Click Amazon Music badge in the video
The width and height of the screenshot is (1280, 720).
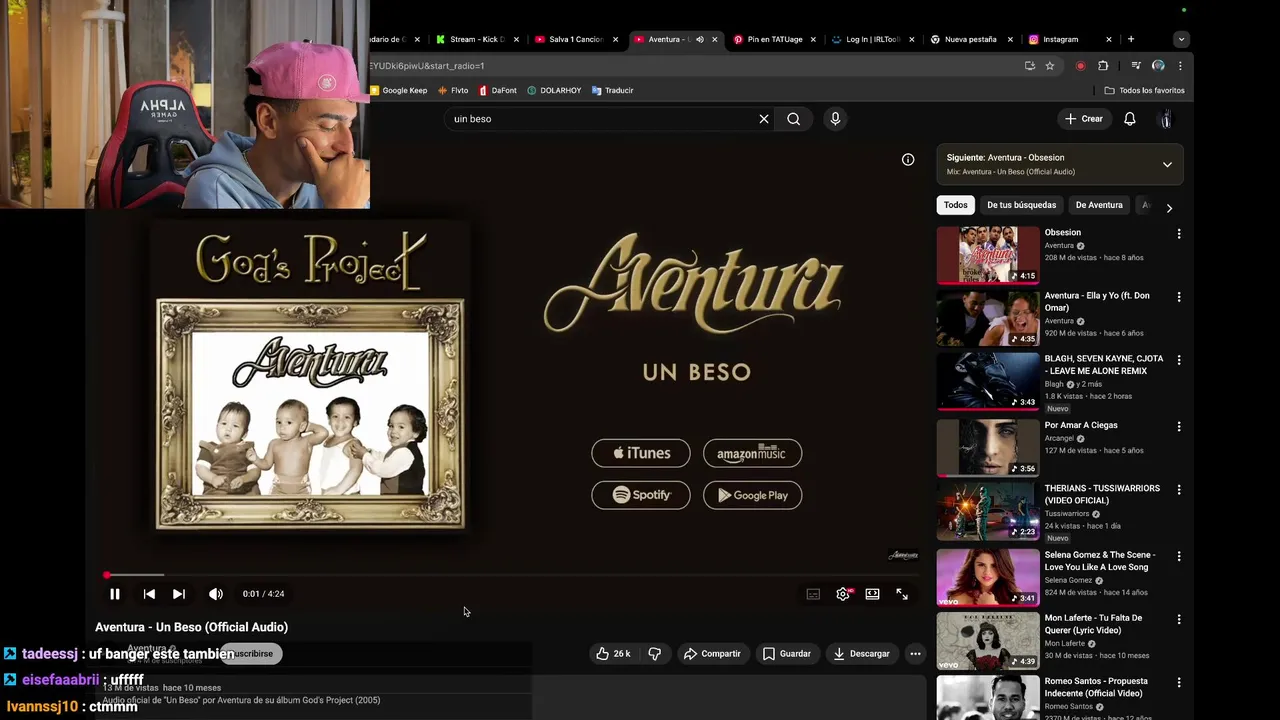(x=752, y=453)
